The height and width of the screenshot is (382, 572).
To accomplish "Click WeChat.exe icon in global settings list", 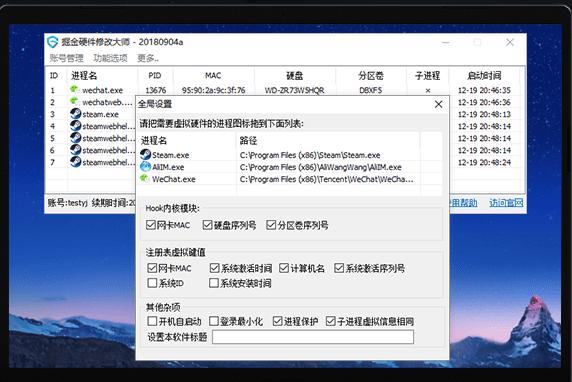I will point(144,178).
